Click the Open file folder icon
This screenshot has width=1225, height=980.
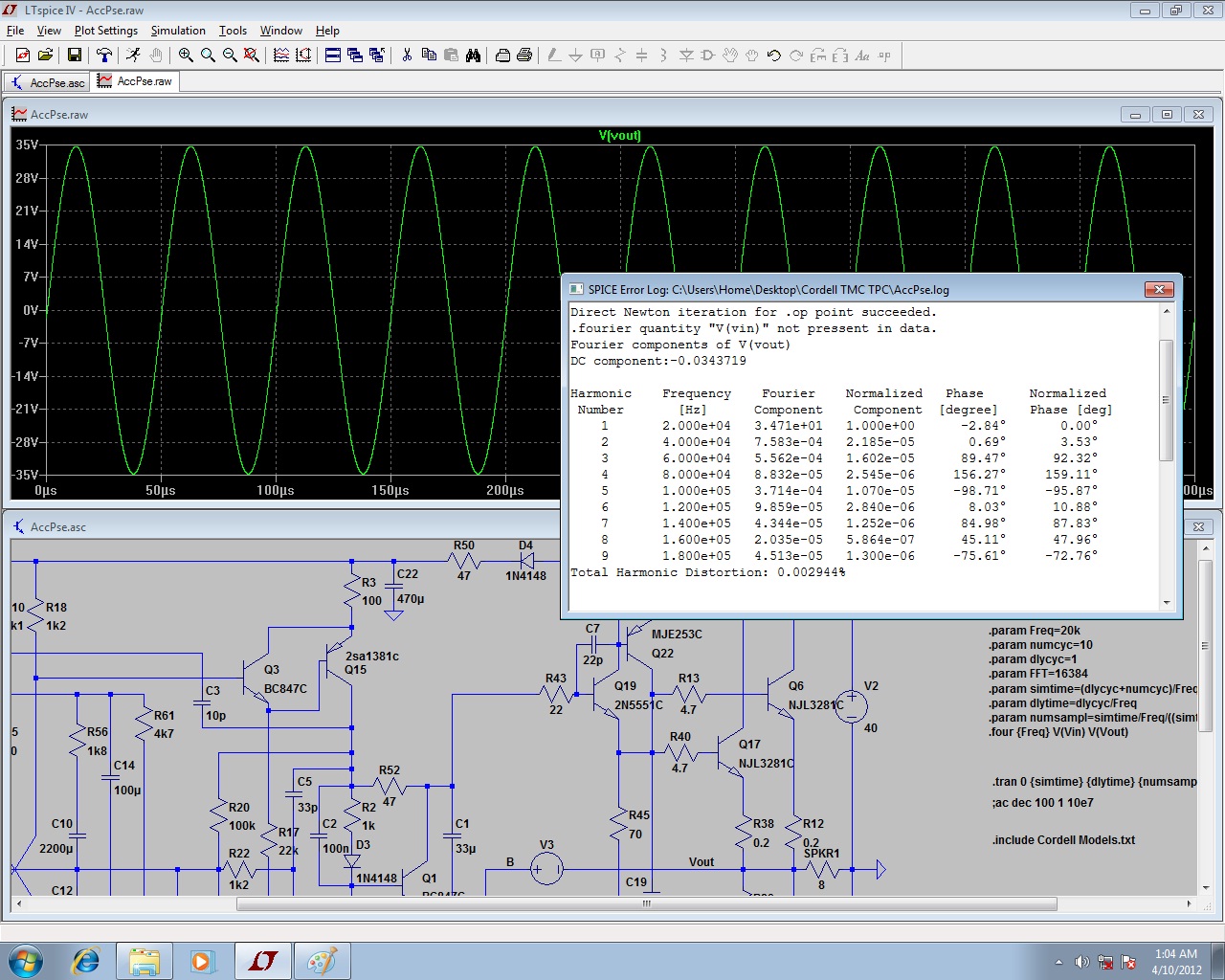tap(45, 56)
